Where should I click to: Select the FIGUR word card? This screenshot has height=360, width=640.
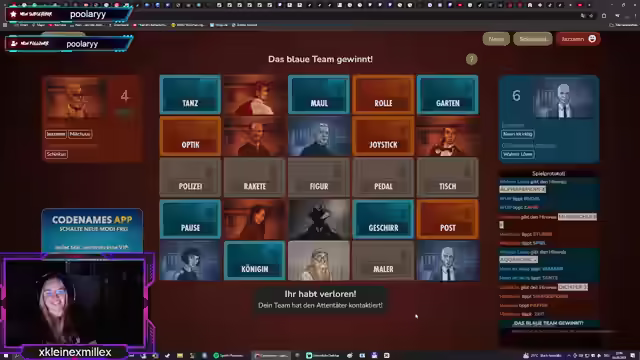tap(319, 178)
